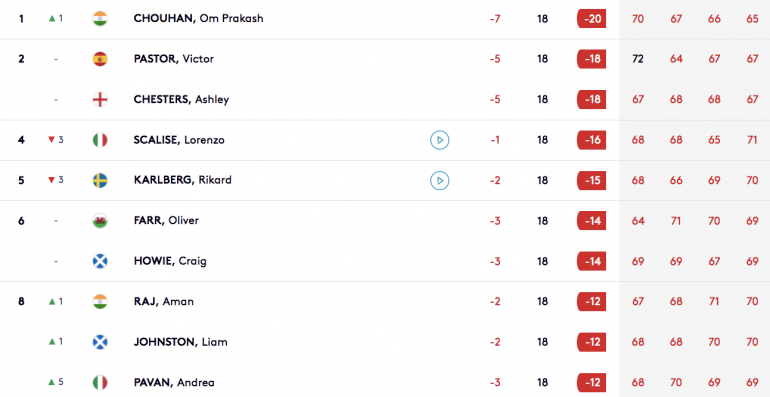Click the Italy flag beside Pavan
This screenshot has width=770, height=397.
point(100,382)
